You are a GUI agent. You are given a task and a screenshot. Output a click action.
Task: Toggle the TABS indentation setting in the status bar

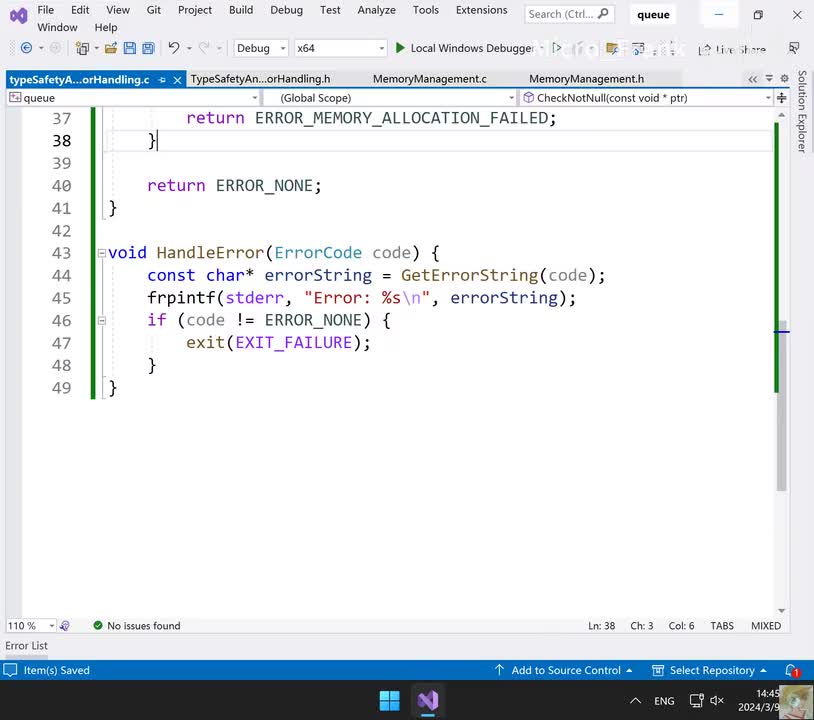721,626
